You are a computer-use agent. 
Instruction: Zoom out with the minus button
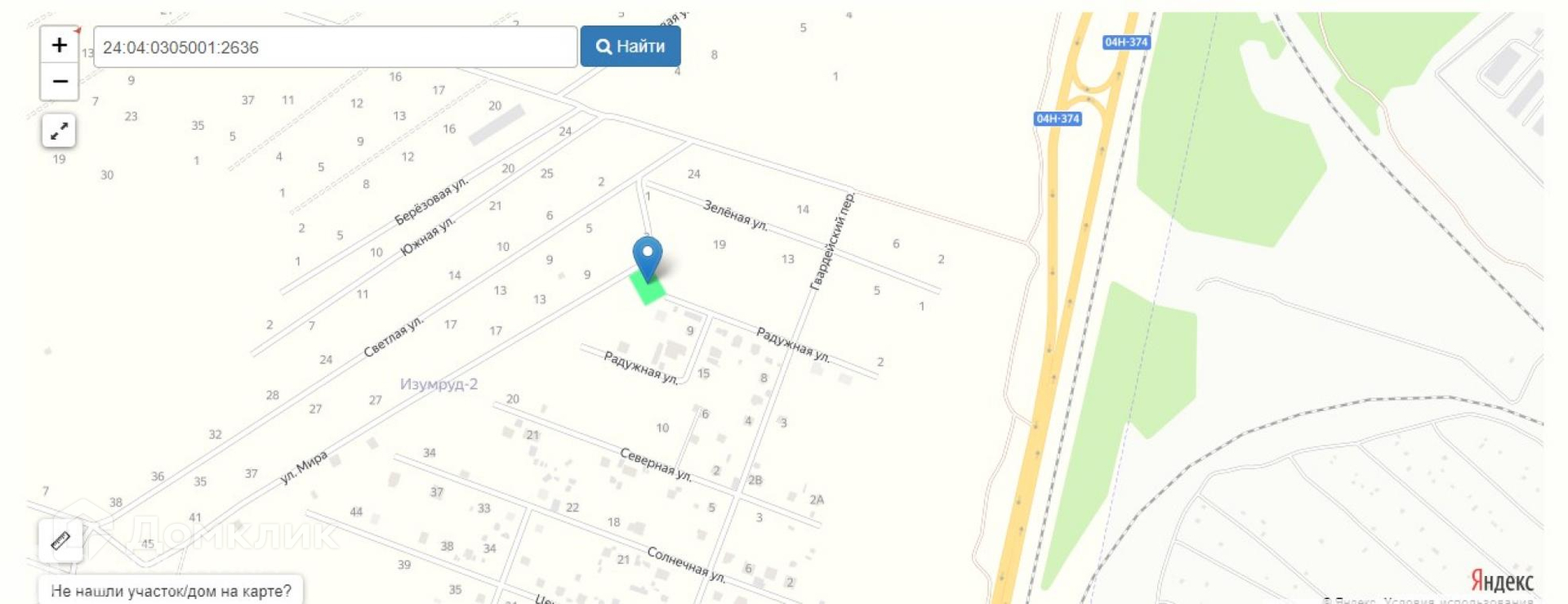[60, 82]
